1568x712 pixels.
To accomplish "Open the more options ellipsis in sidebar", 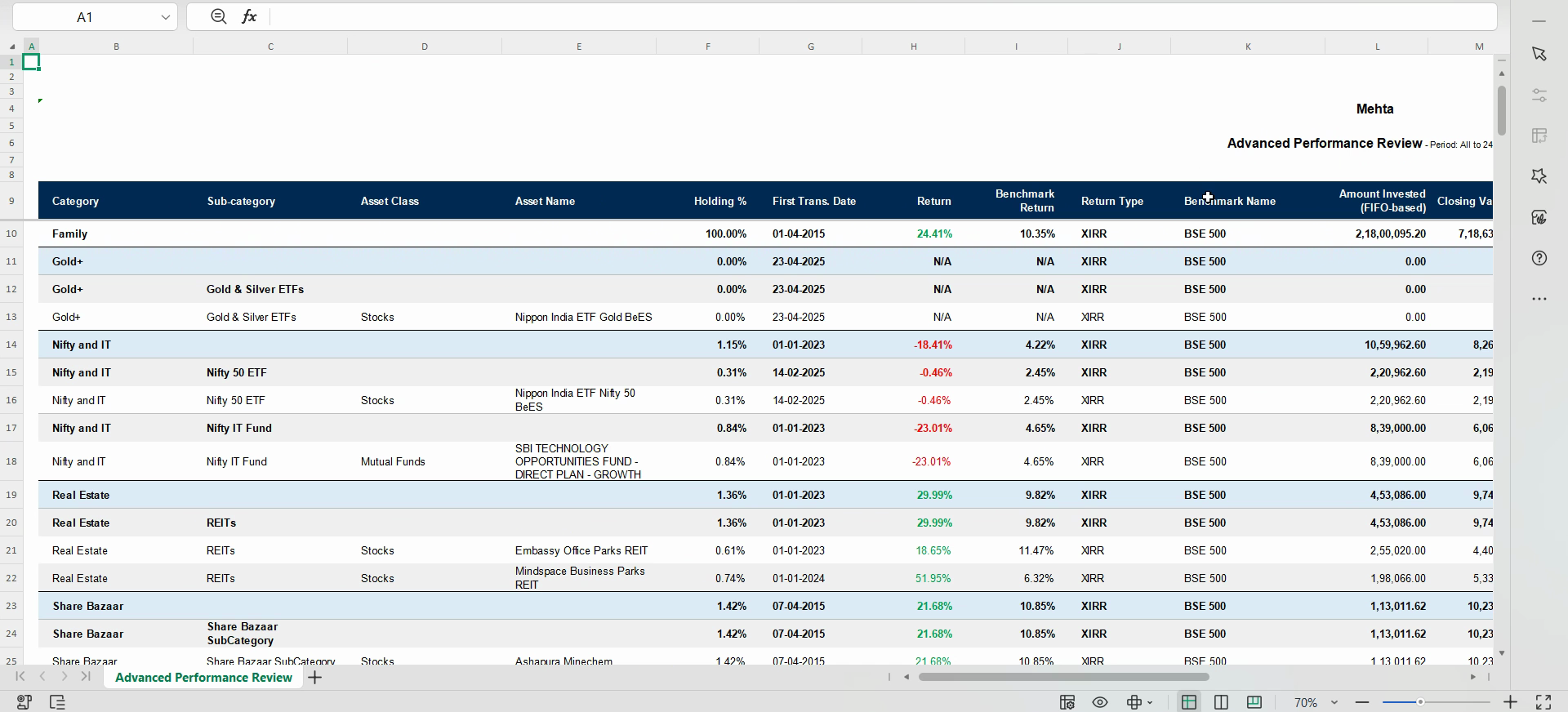I will pyautogui.click(x=1539, y=299).
